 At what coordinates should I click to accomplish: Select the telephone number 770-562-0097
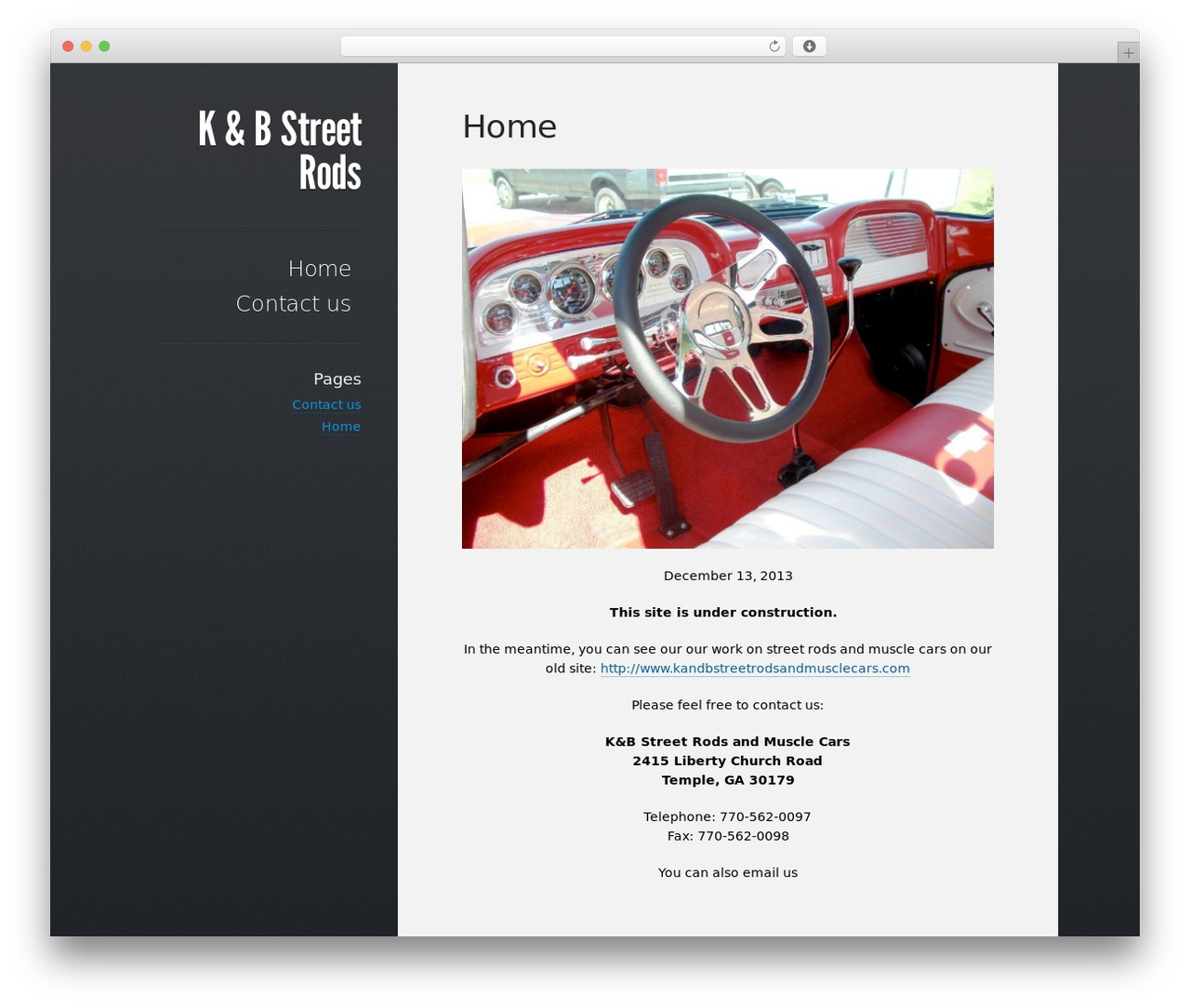pyautogui.click(x=765, y=816)
